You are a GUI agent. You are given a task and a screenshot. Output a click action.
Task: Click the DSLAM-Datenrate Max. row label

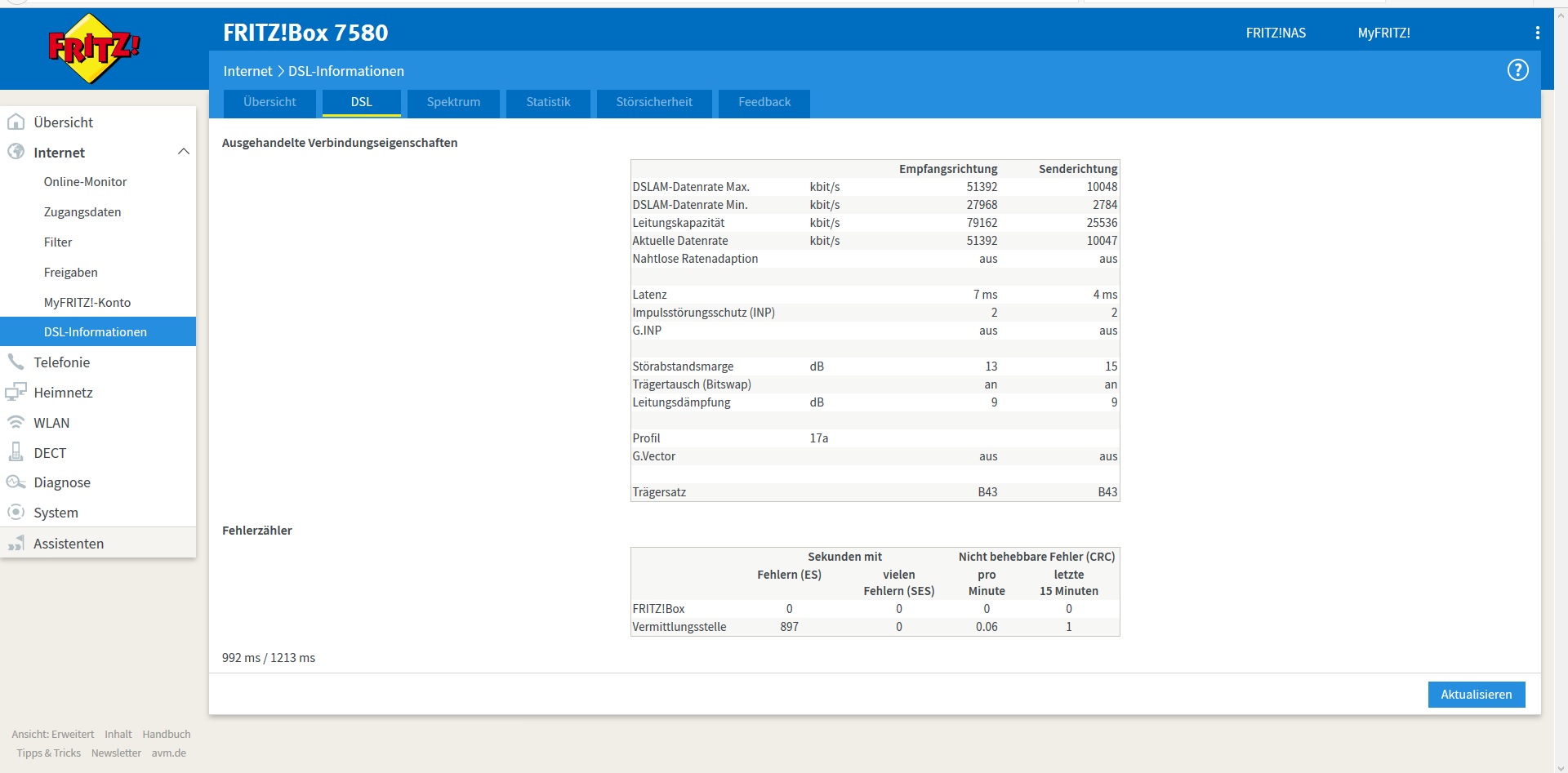pos(691,187)
